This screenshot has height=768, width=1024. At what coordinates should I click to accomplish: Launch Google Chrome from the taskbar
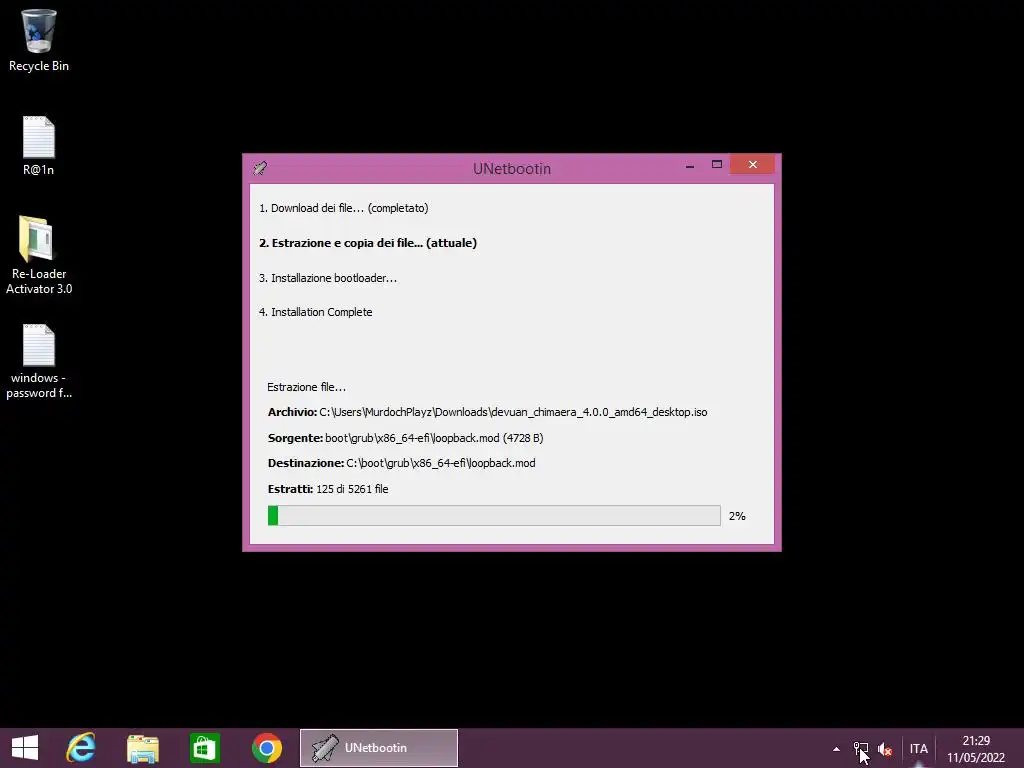pos(267,748)
